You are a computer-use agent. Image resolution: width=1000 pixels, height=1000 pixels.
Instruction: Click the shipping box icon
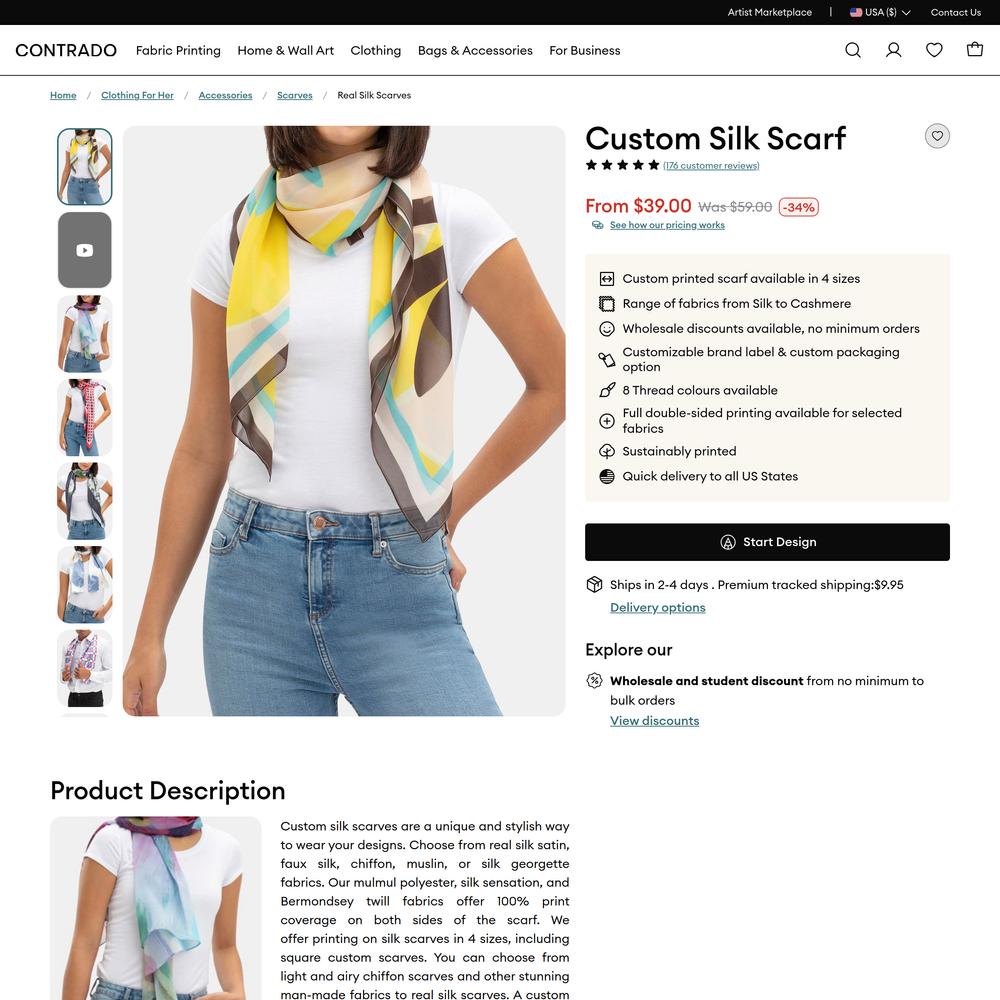coord(594,584)
